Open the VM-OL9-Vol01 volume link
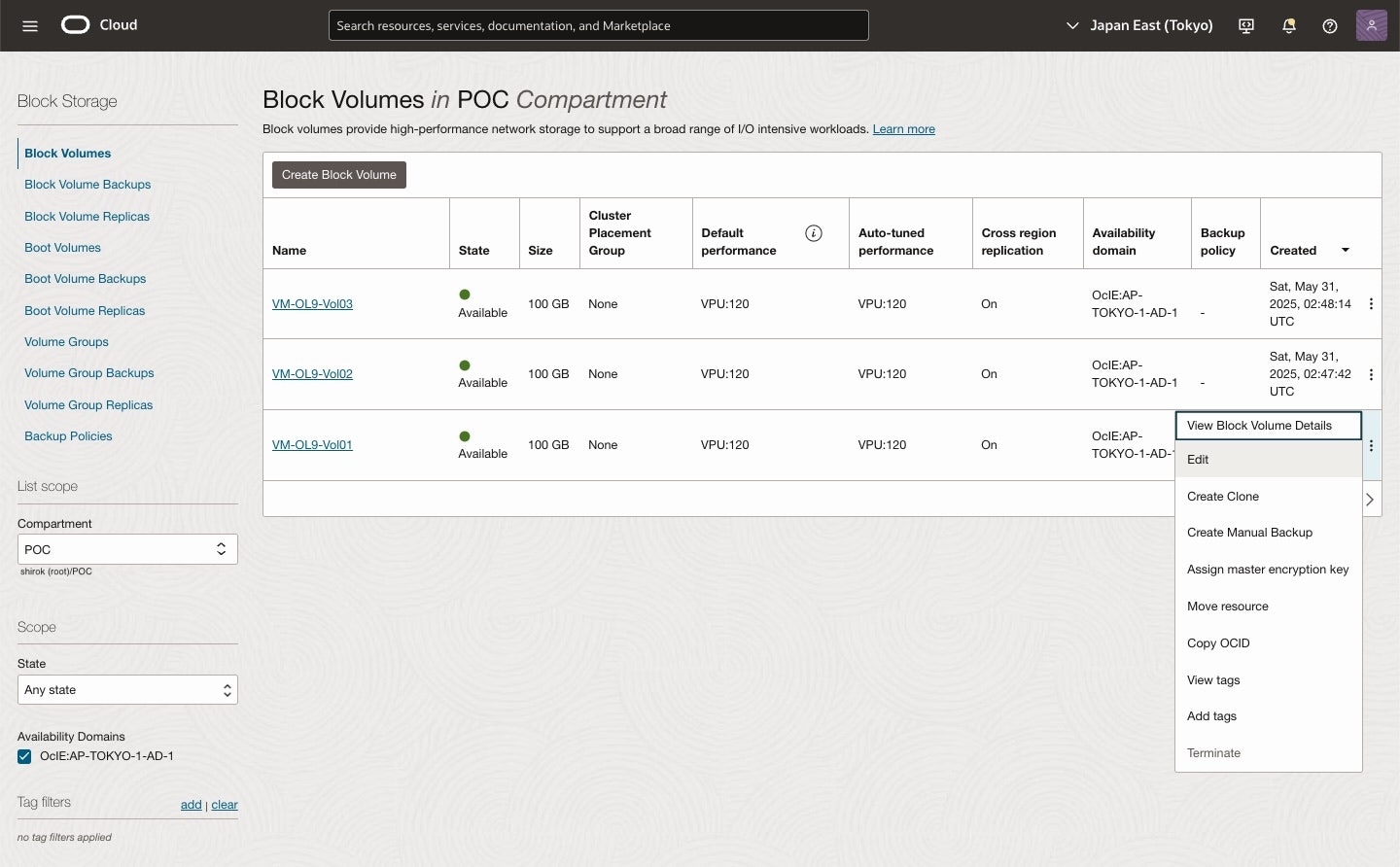Screen dimensions: 1400x867 (312, 445)
